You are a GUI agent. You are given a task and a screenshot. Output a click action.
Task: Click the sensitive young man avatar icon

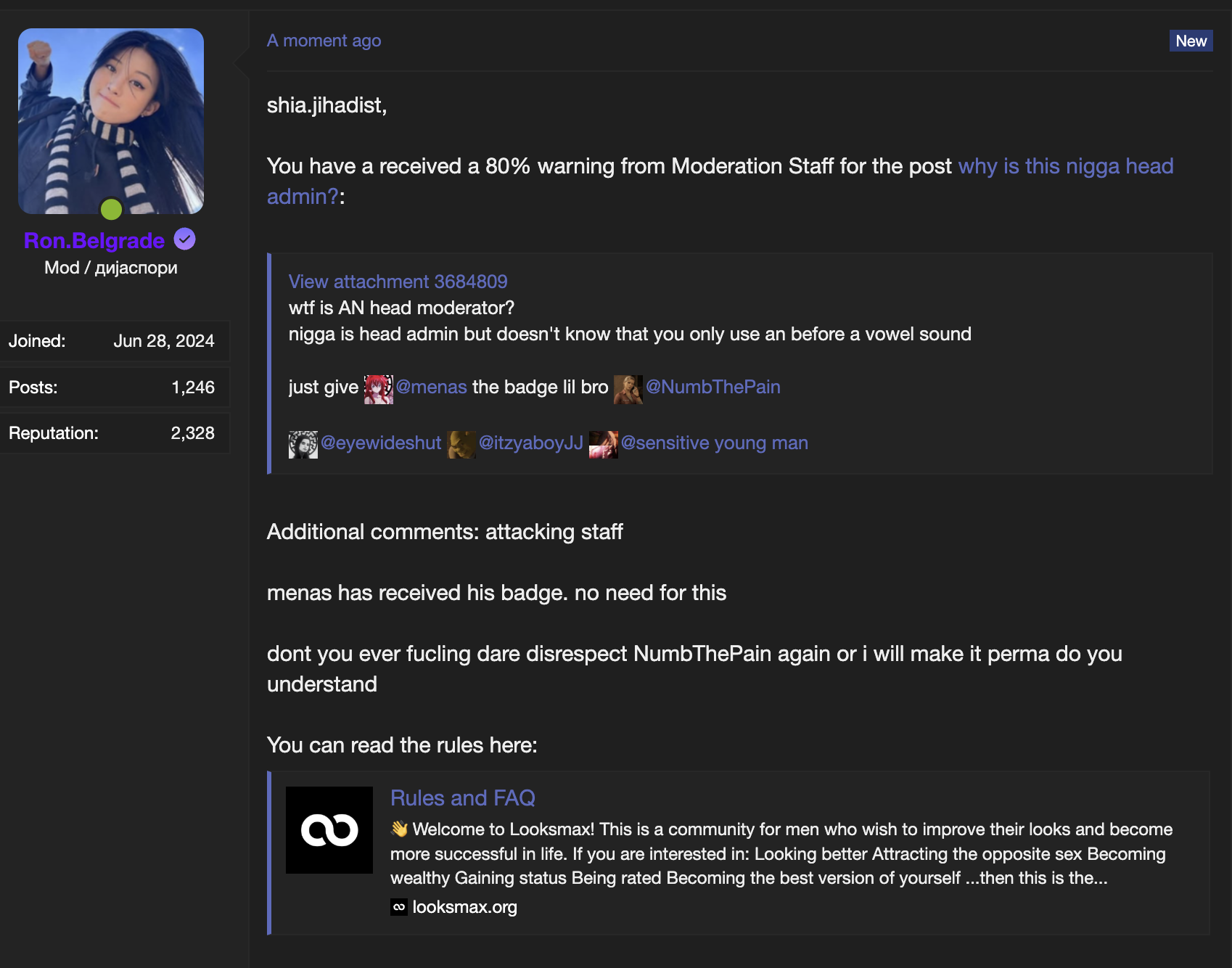pyautogui.click(x=603, y=444)
